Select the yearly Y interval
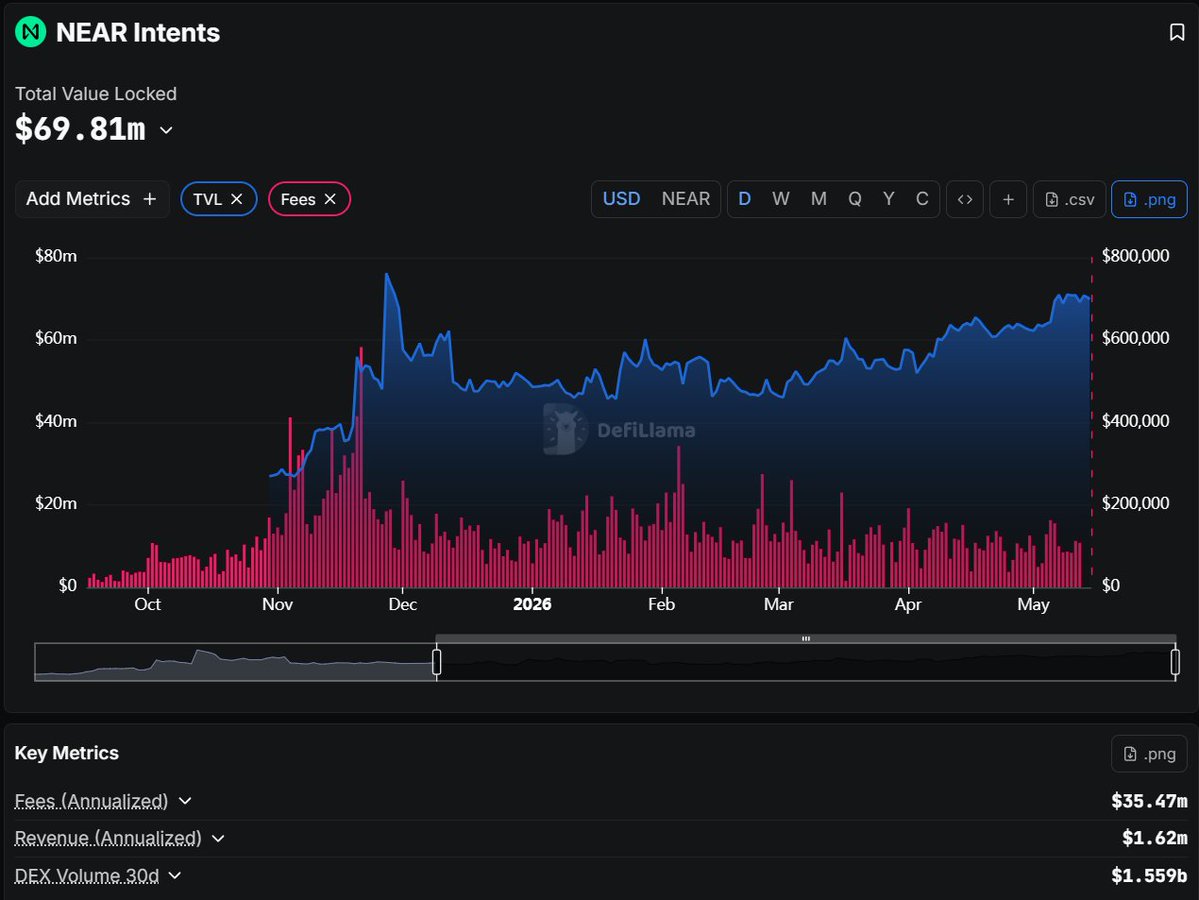 click(889, 199)
